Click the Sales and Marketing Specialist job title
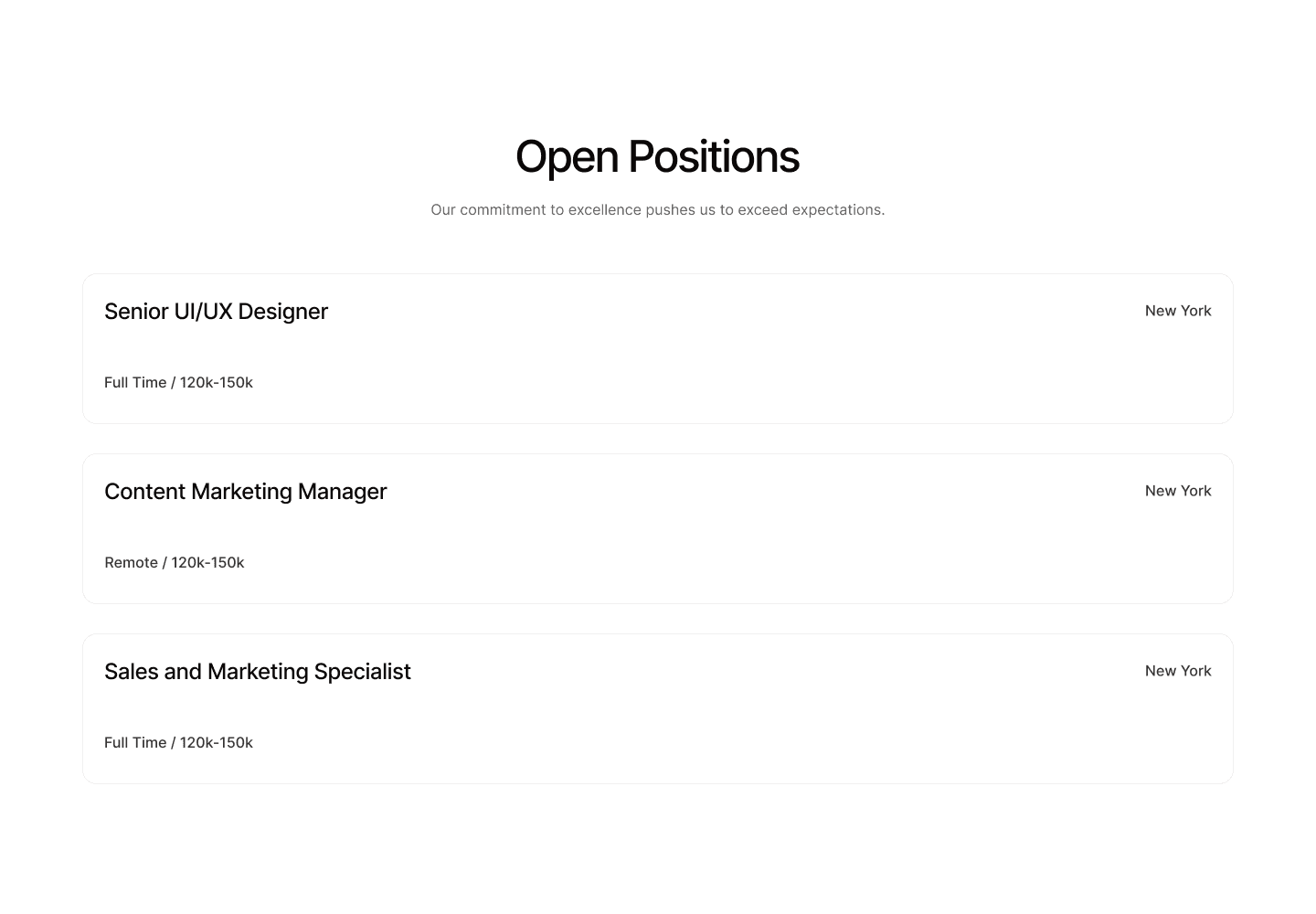The image size is (1316, 914). click(257, 671)
